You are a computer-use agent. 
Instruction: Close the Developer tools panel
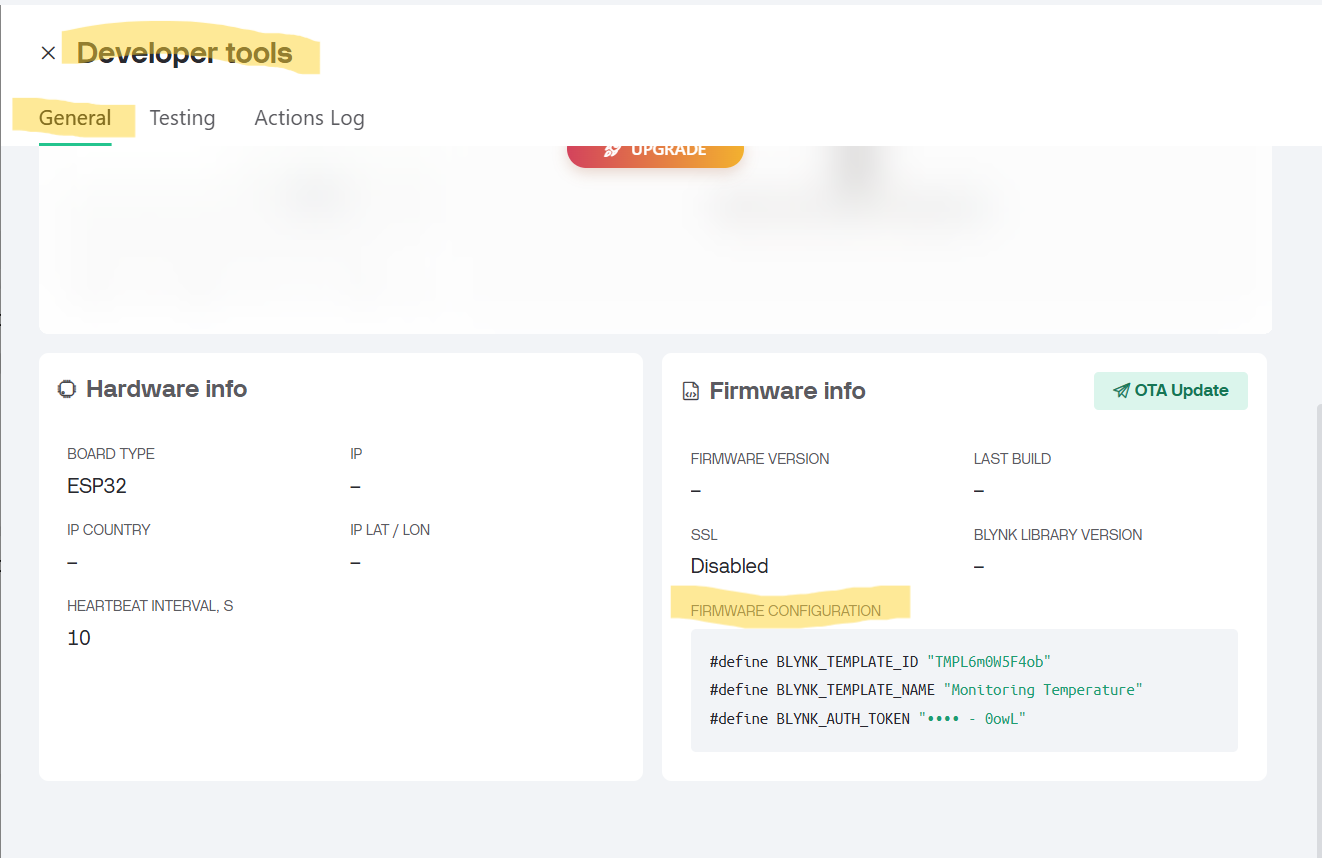[x=48, y=53]
